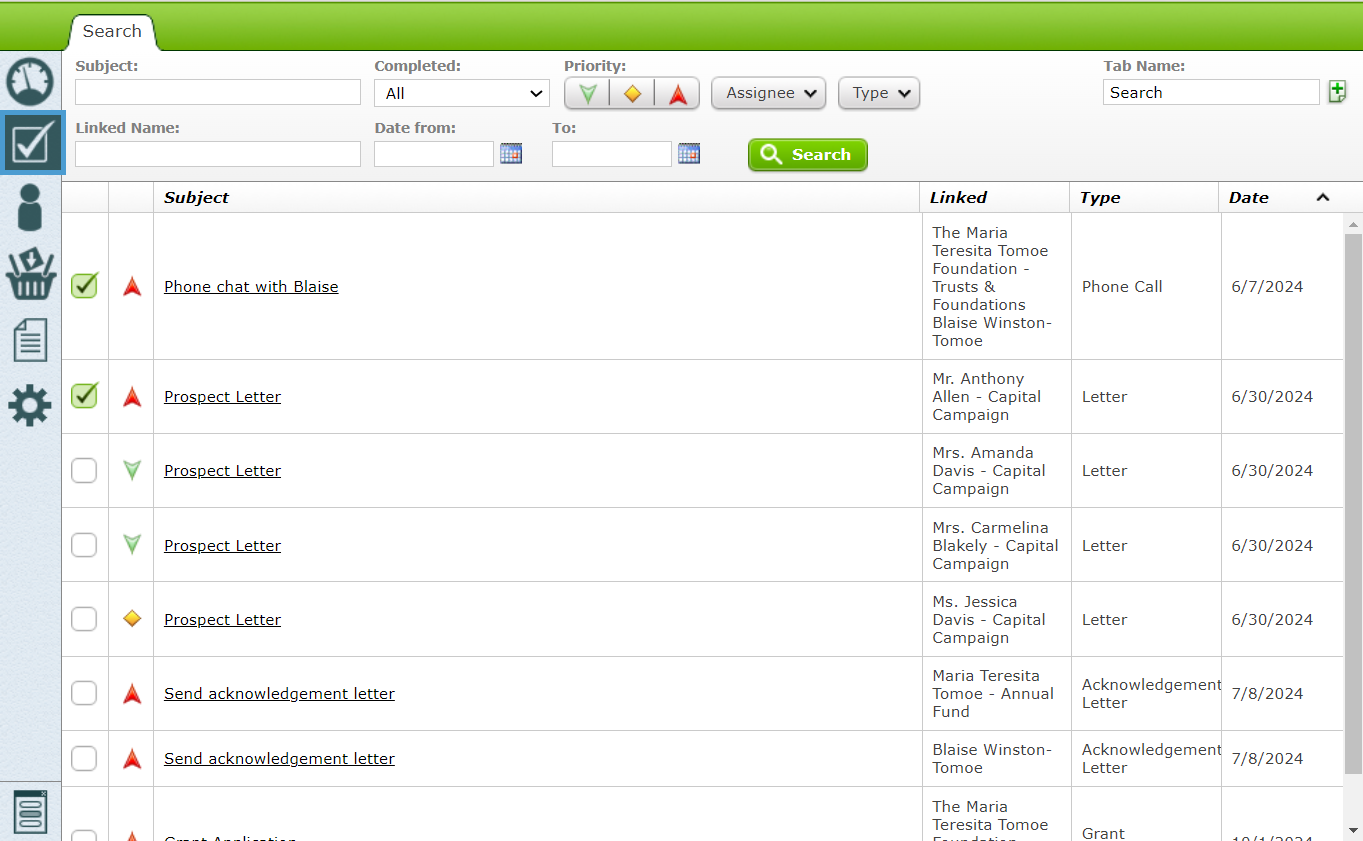1363x841 pixels.
Task: Click red priority icon of Blaise Winston-Tomoe acknowledgement row
Action: tap(132, 759)
